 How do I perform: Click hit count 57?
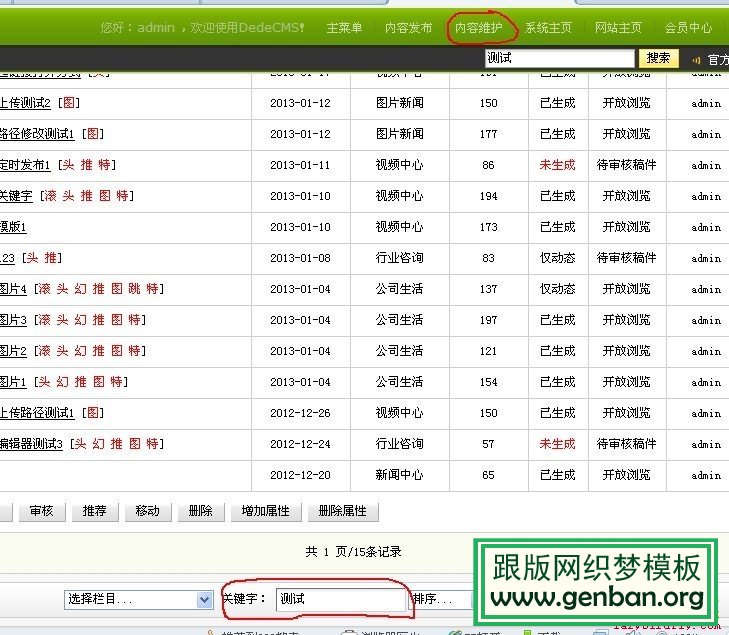[488, 444]
